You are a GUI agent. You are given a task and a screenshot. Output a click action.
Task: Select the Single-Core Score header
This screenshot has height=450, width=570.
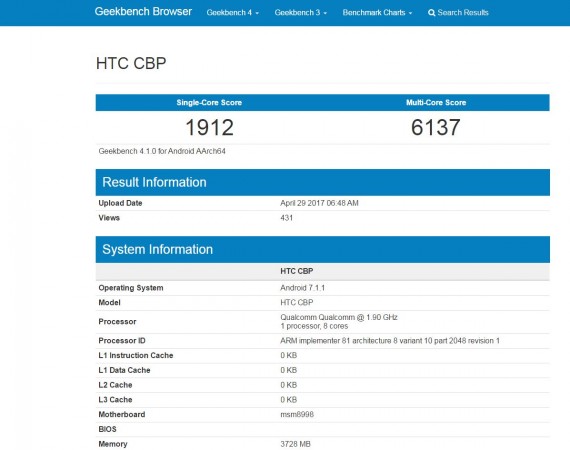[209, 103]
